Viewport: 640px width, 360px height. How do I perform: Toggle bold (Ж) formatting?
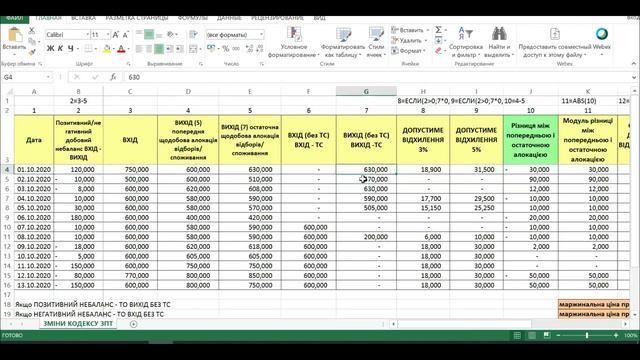(50, 49)
